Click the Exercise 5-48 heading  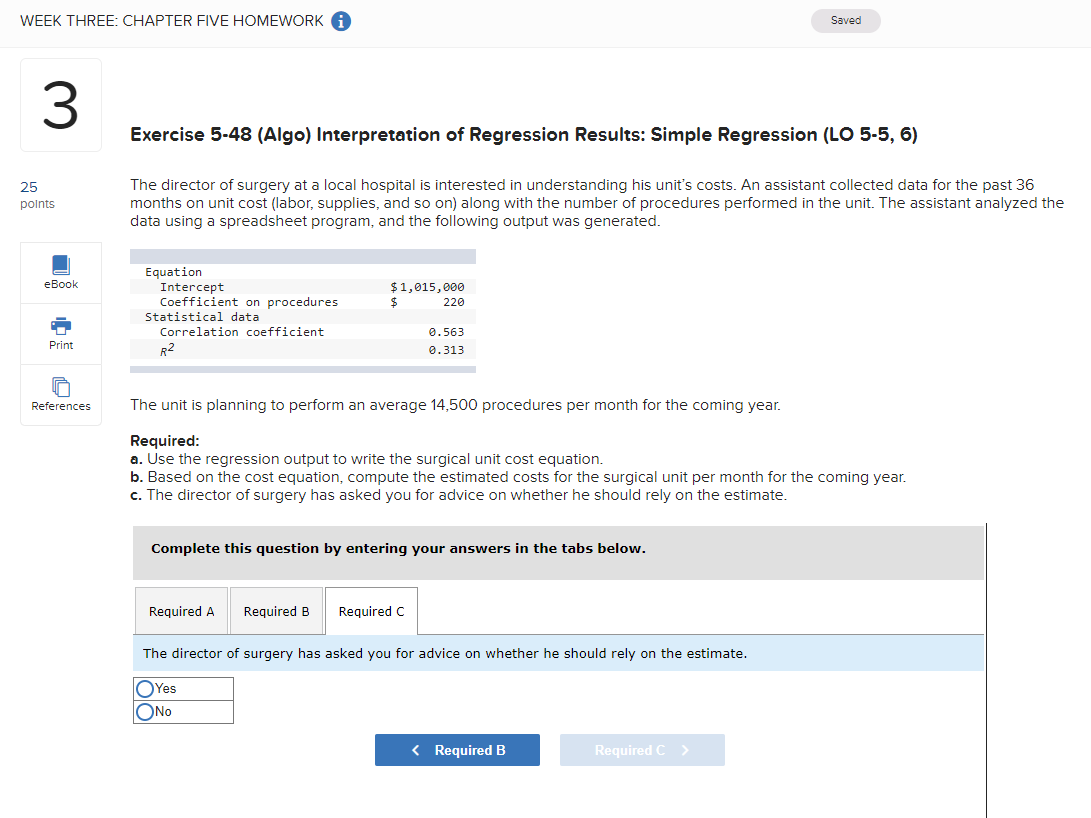click(524, 134)
